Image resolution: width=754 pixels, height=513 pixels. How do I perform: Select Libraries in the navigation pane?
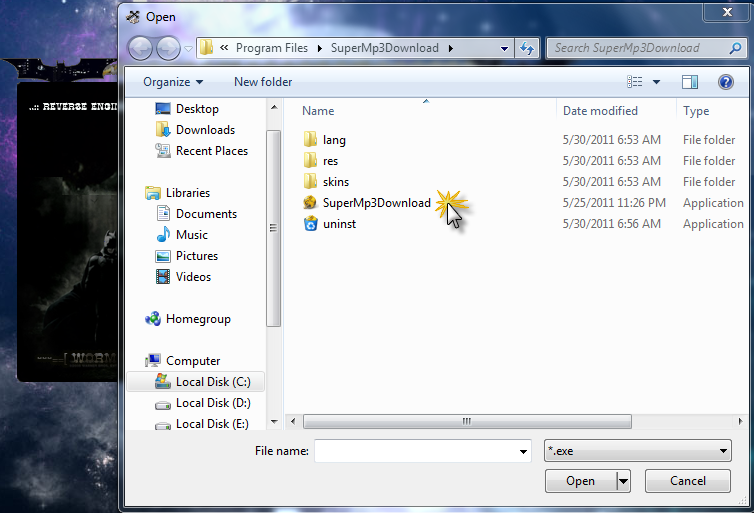(188, 193)
